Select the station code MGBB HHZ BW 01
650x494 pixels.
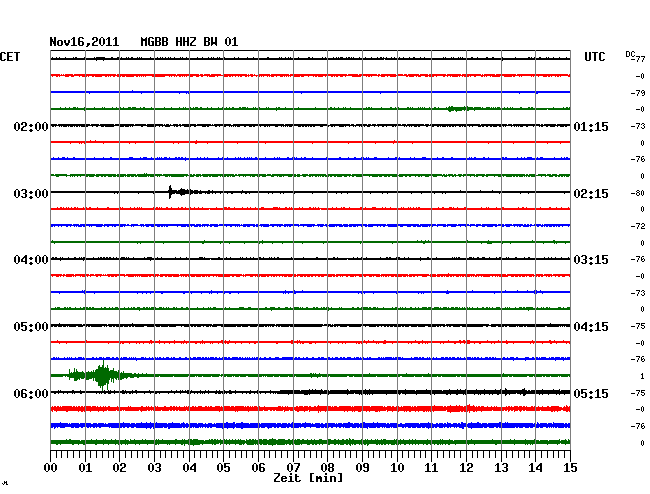click(189, 42)
